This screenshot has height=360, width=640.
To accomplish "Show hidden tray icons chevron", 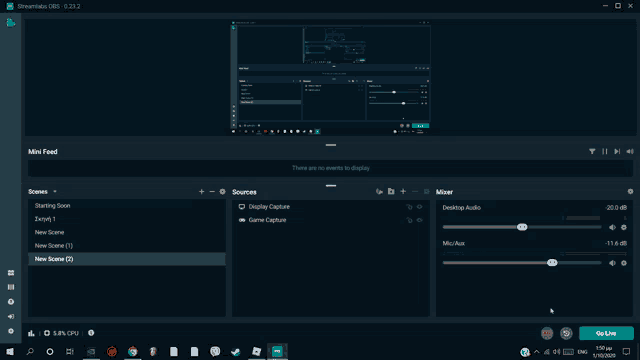I will coord(536,351).
